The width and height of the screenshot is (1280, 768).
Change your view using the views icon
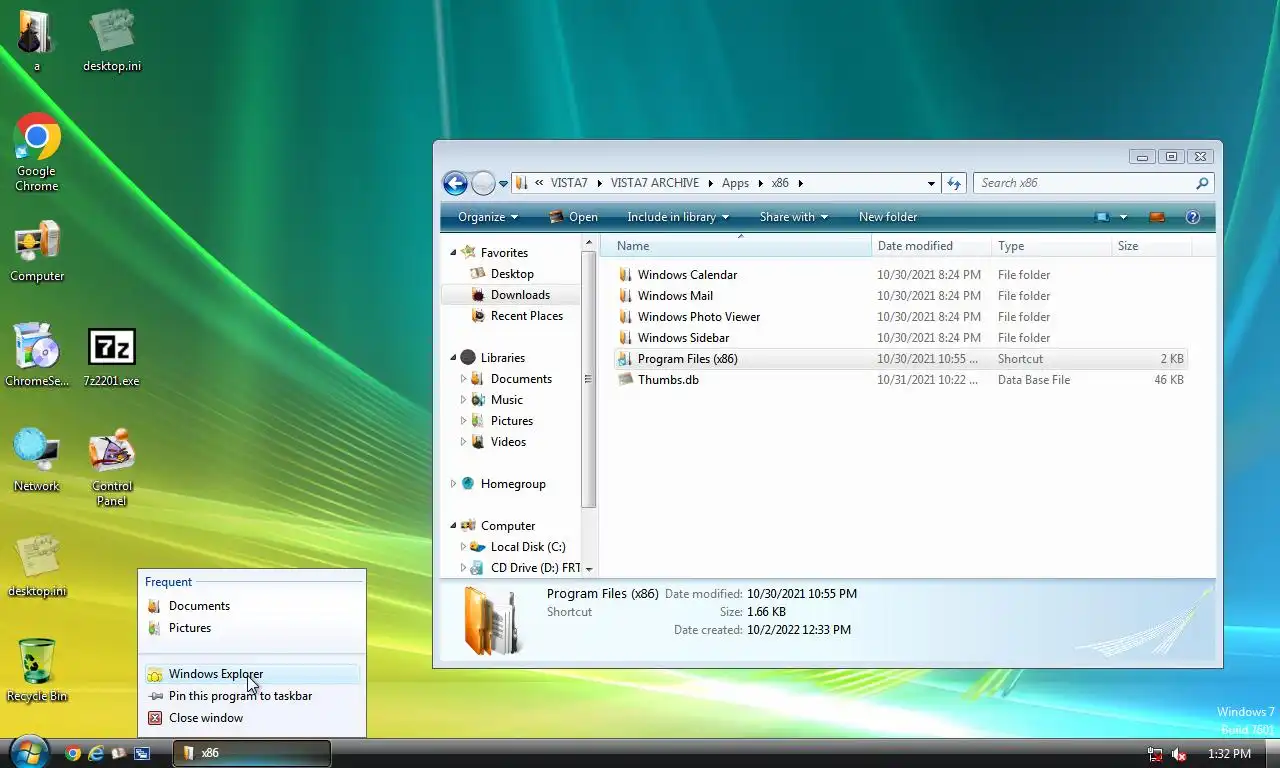(x=1102, y=217)
